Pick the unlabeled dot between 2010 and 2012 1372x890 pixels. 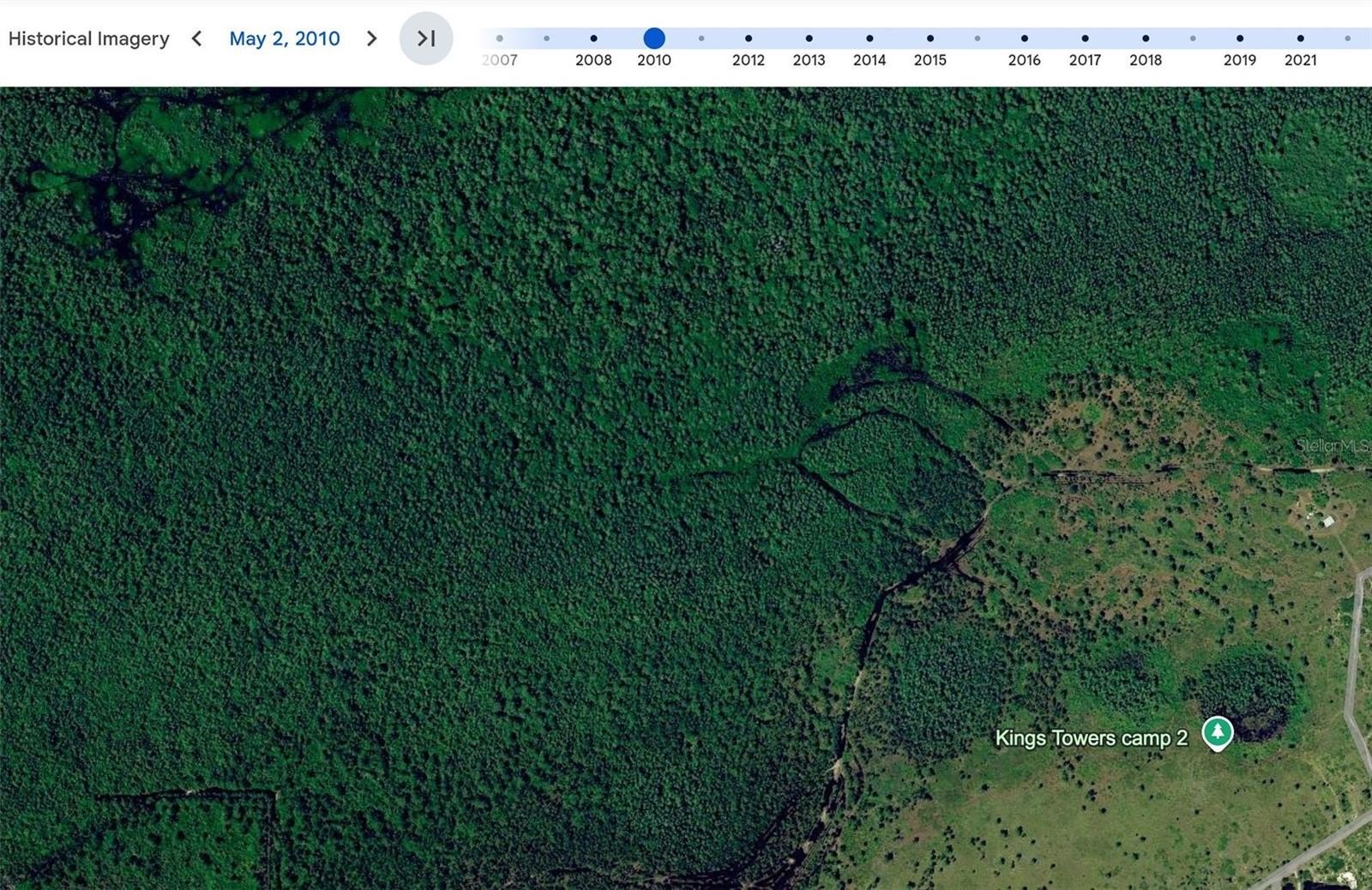click(x=701, y=39)
